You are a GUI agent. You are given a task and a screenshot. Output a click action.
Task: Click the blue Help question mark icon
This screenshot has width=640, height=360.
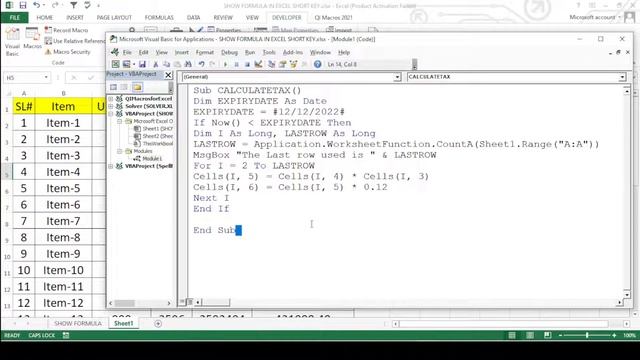[x=318, y=64]
